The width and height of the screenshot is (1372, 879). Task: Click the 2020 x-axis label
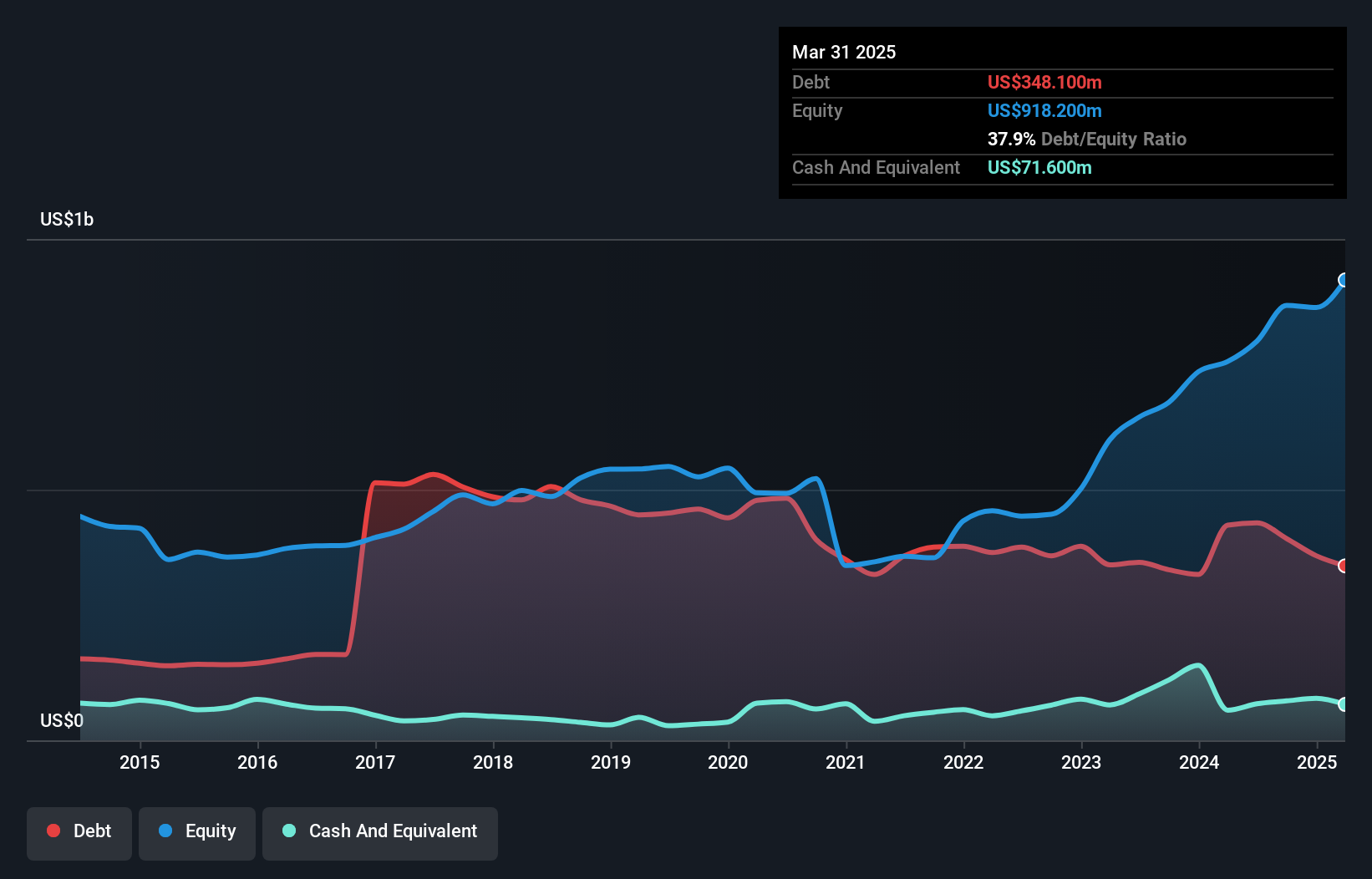click(728, 762)
